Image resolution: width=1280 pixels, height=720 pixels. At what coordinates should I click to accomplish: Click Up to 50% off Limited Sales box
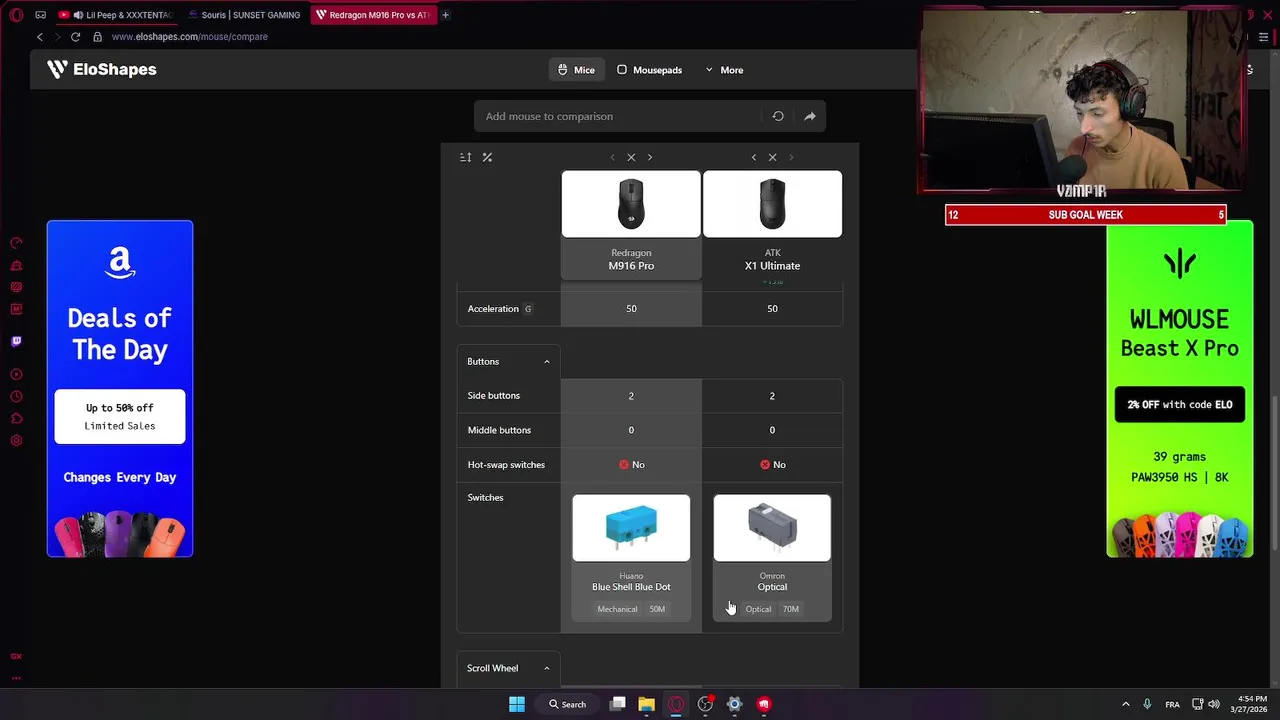[120, 416]
